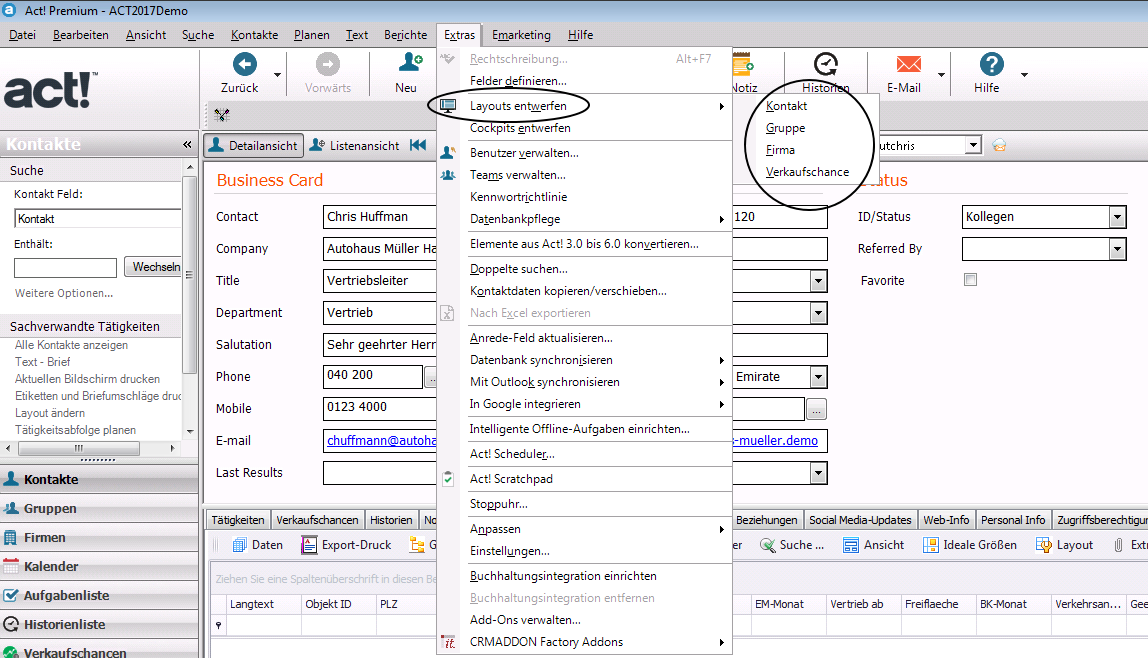The height and width of the screenshot is (658, 1148).
Task: Click the Wechseln button
Action: [x=153, y=266]
